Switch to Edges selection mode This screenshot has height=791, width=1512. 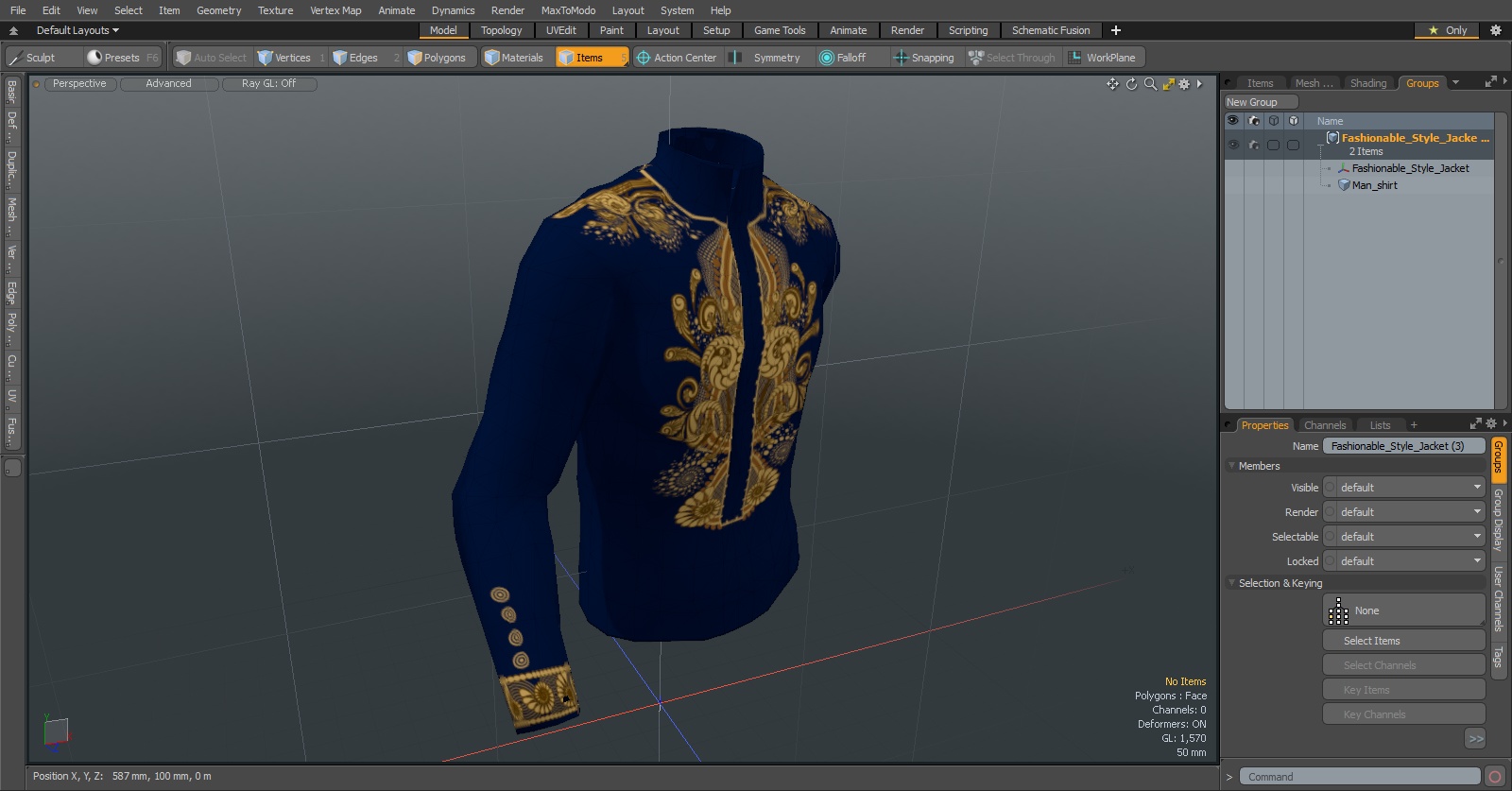point(365,58)
